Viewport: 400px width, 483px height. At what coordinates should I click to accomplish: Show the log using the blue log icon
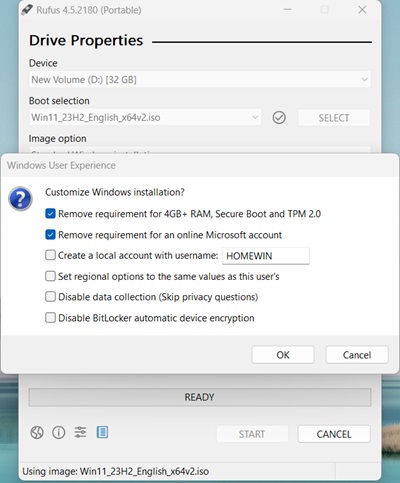tap(102, 432)
